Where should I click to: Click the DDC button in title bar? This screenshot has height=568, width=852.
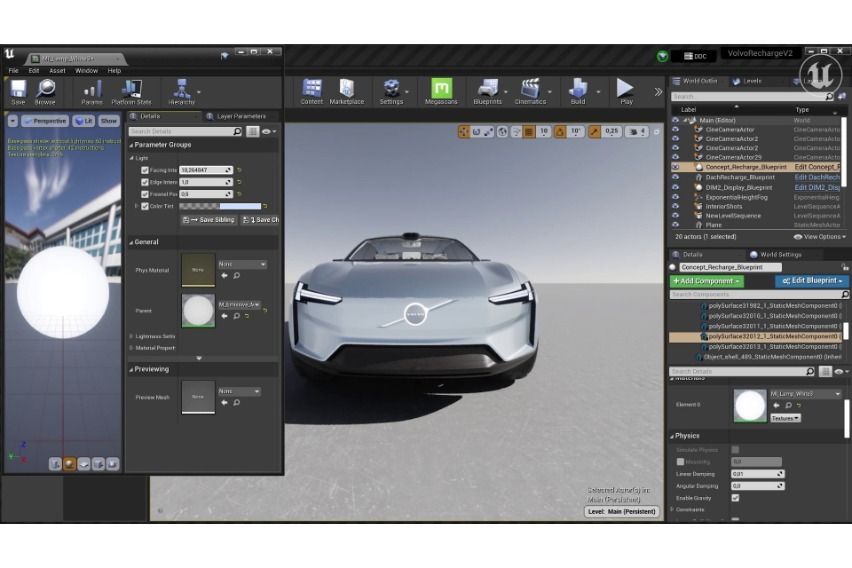[x=695, y=56]
